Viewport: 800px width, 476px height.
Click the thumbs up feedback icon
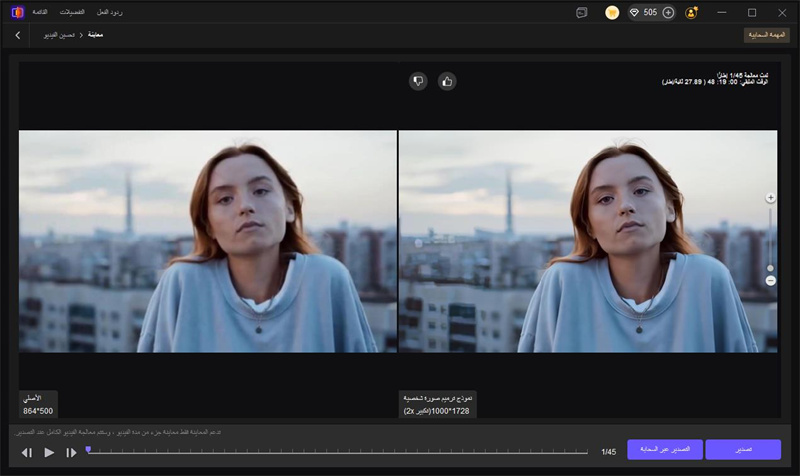446,81
